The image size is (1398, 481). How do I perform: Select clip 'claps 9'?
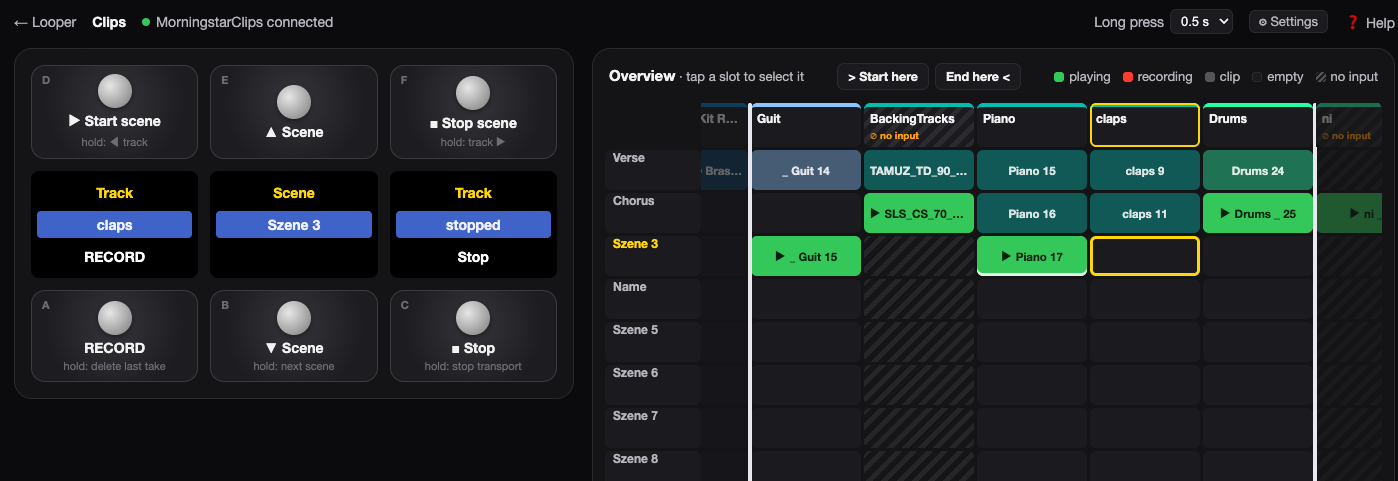(x=1145, y=170)
